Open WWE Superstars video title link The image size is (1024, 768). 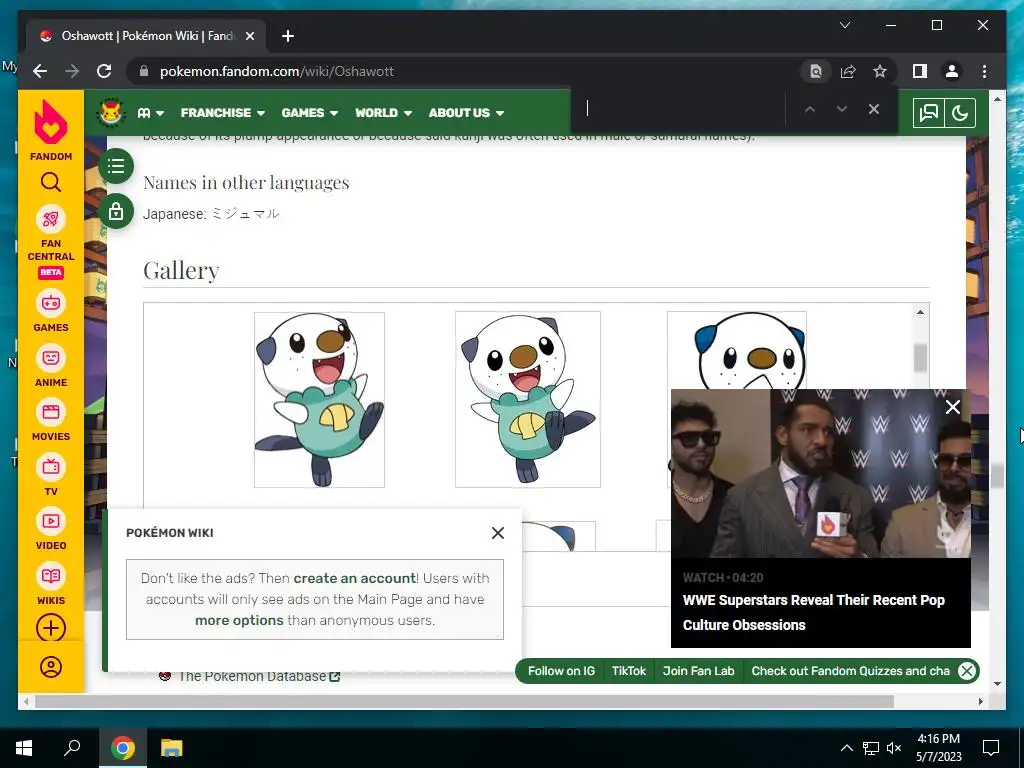click(x=814, y=613)
